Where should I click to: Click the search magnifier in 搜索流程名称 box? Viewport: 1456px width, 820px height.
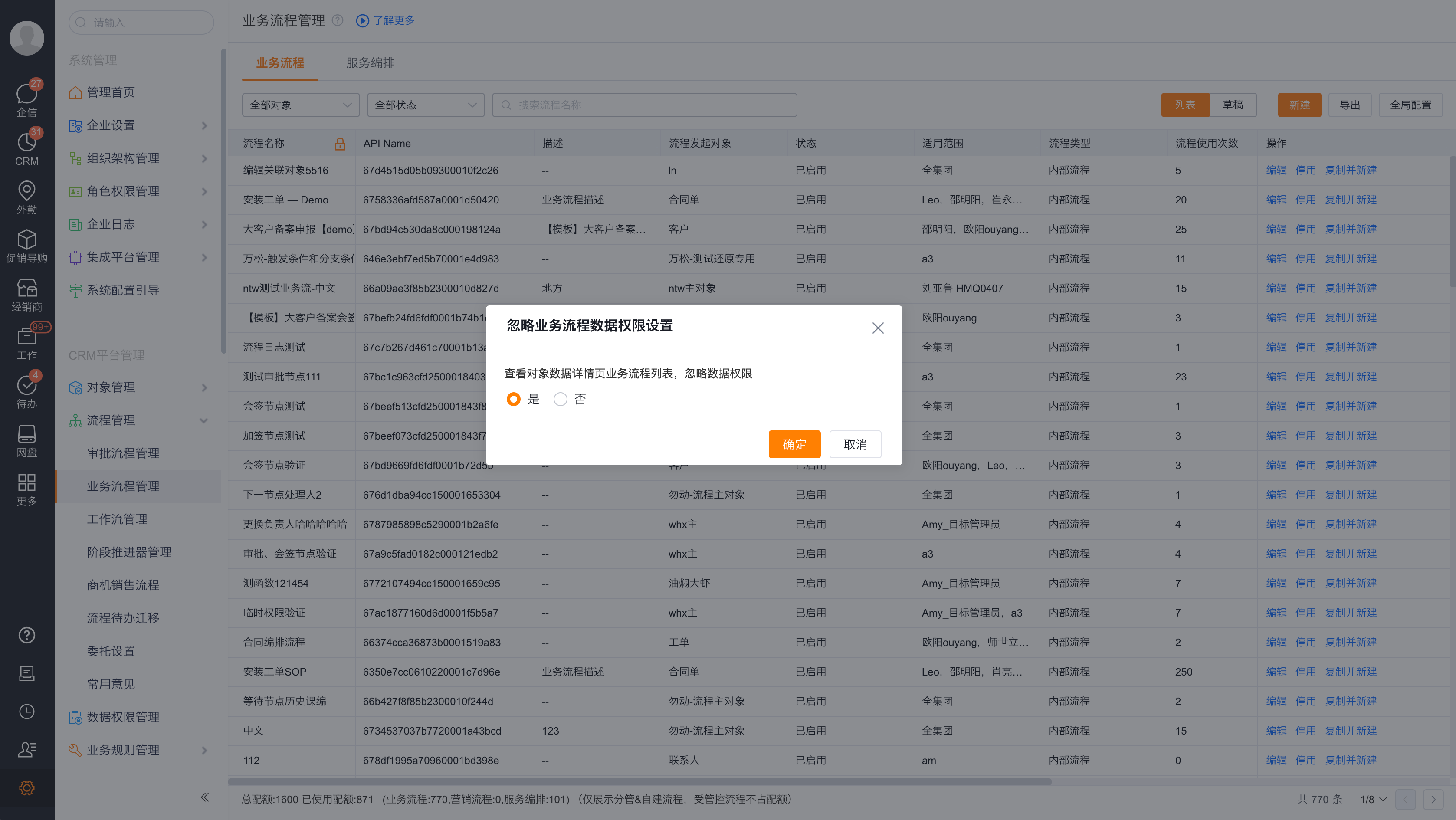(506, 105)
